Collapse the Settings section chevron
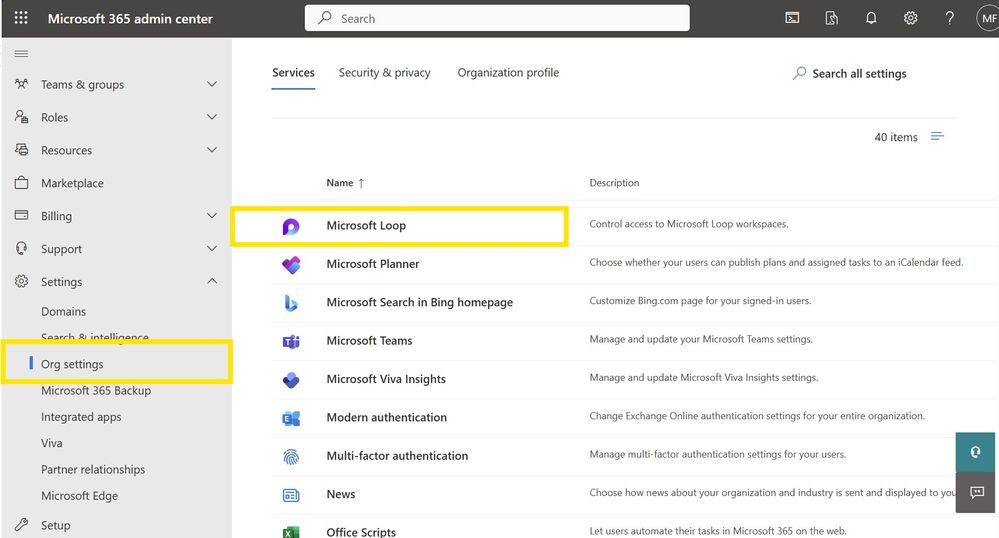 coord(212,281)
